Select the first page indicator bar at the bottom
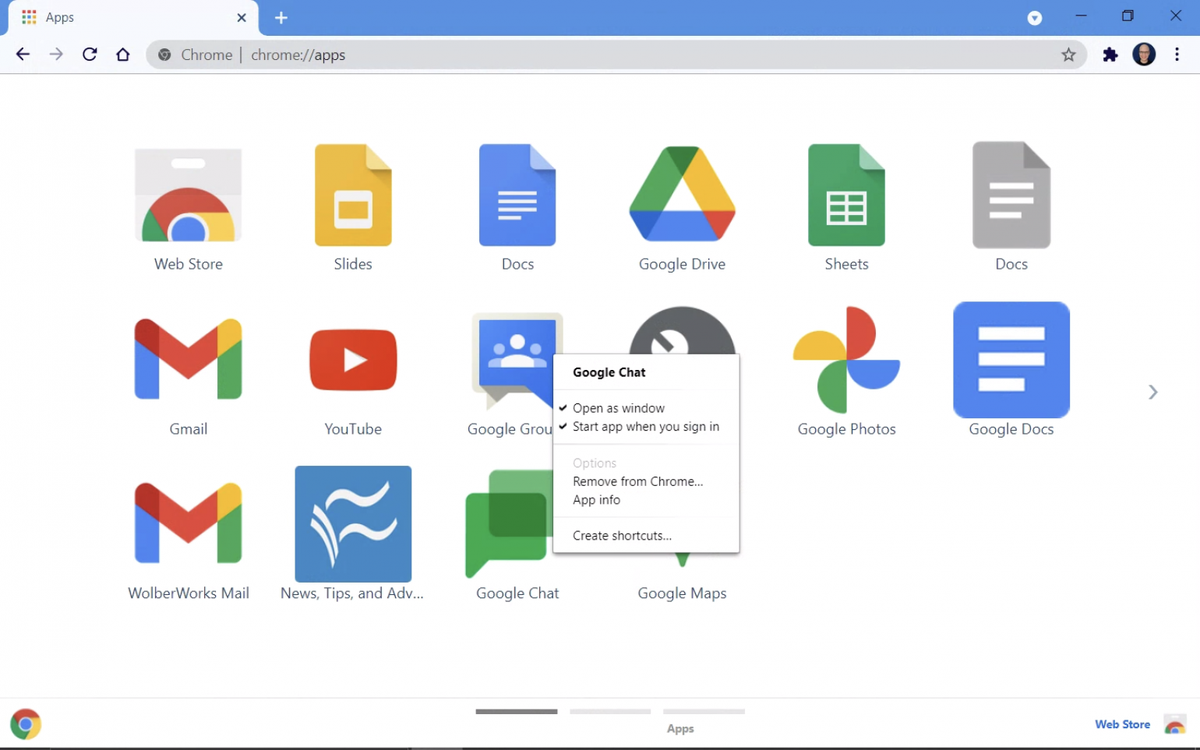This screenshot has height=750, width=1200. coord(516,711)
